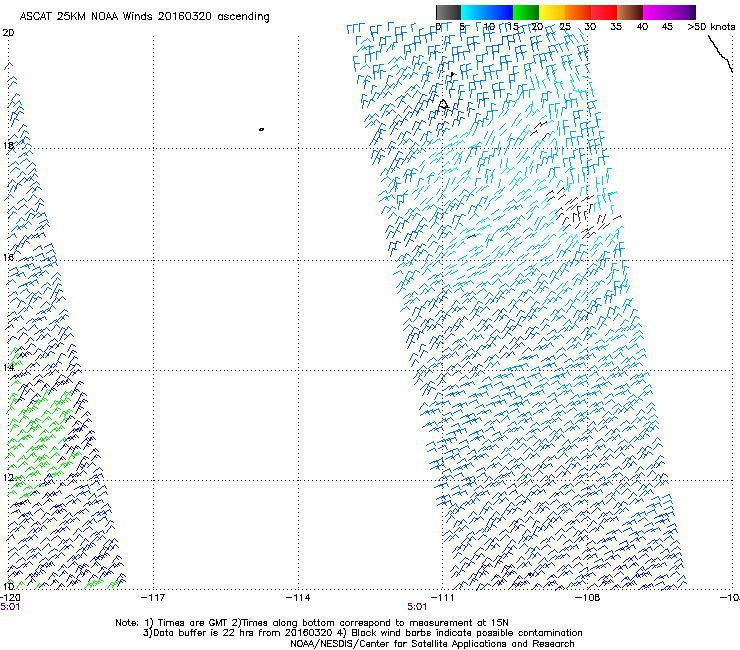Click the '25' legend scale label

coord(564,26)
